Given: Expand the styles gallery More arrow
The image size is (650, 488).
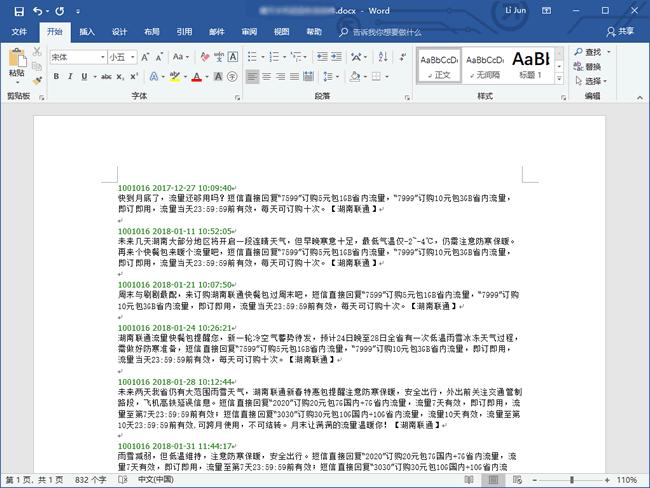Looking at the screenshot, I should click(x=559, y=78).
